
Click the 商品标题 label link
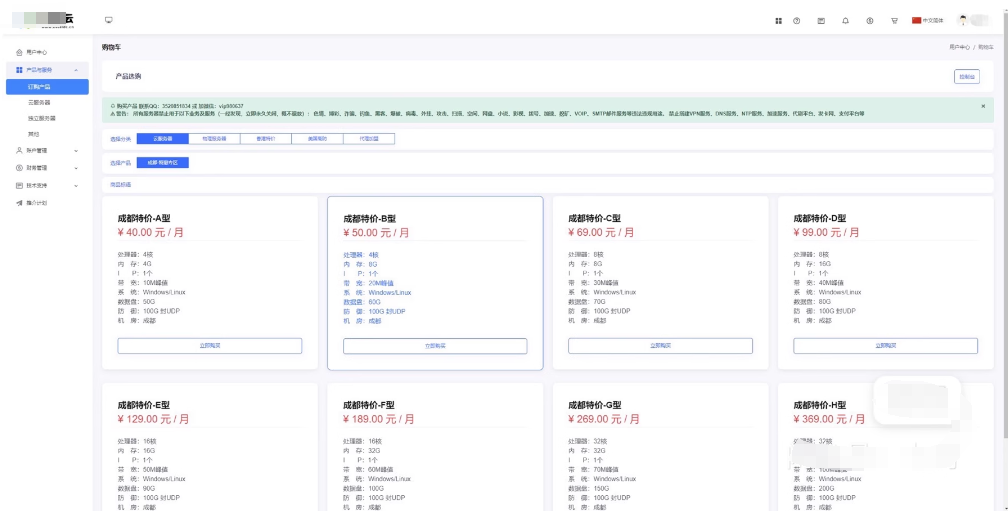click(121, 185)
